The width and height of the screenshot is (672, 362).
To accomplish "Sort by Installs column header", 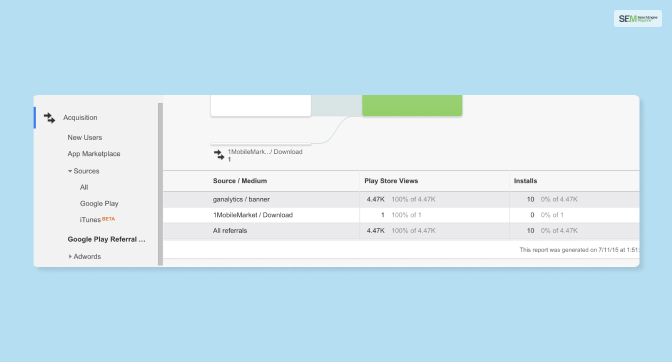I will pyautogui.click(x=525, y=181).
